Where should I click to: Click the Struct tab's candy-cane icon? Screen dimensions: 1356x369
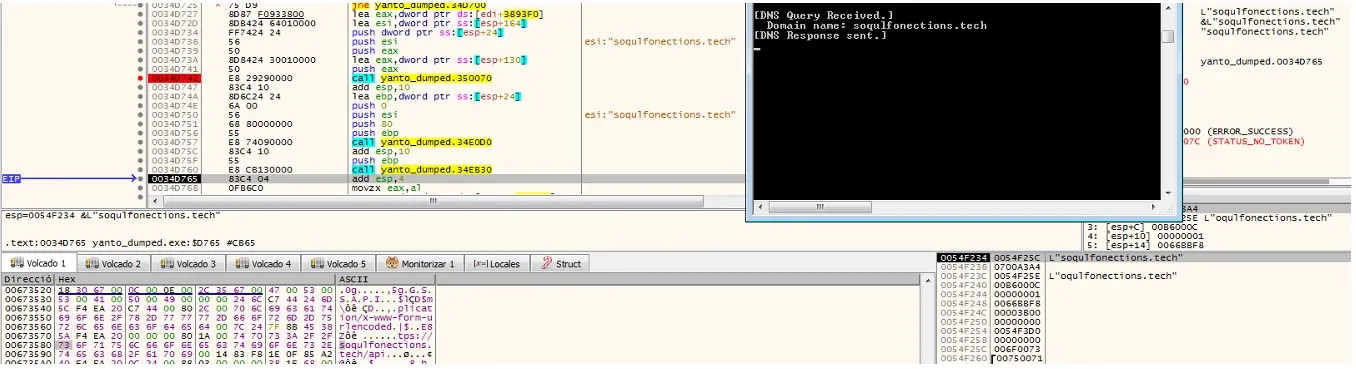(x=546, y=263)
